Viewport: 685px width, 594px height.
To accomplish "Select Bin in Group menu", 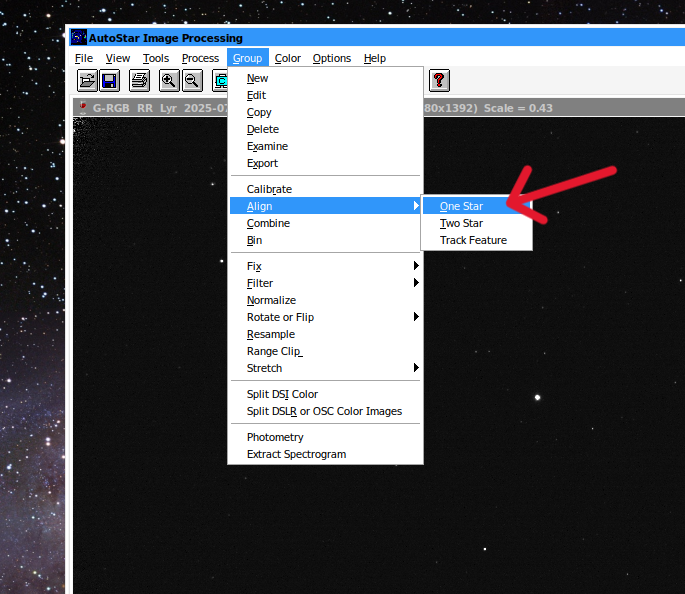I will (325, 240).
